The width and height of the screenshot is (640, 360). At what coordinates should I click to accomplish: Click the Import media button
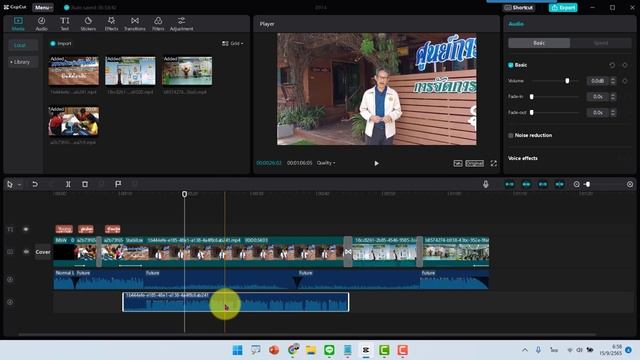click(61, 43)
